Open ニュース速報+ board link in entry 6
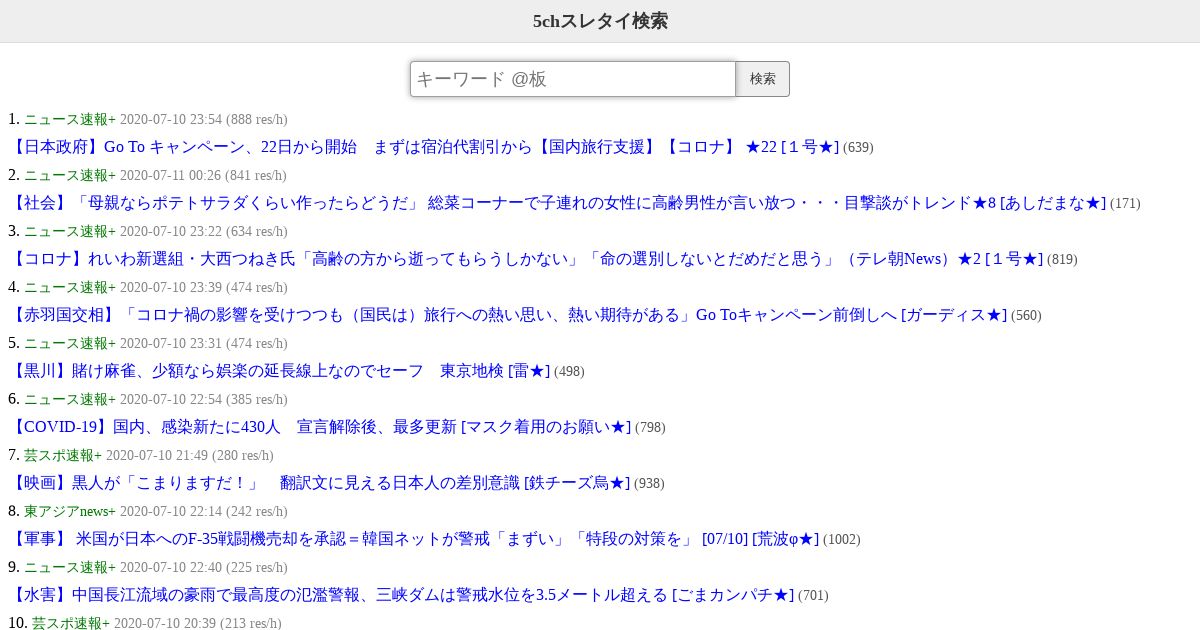1200x630 pixels. coord(70,400)
